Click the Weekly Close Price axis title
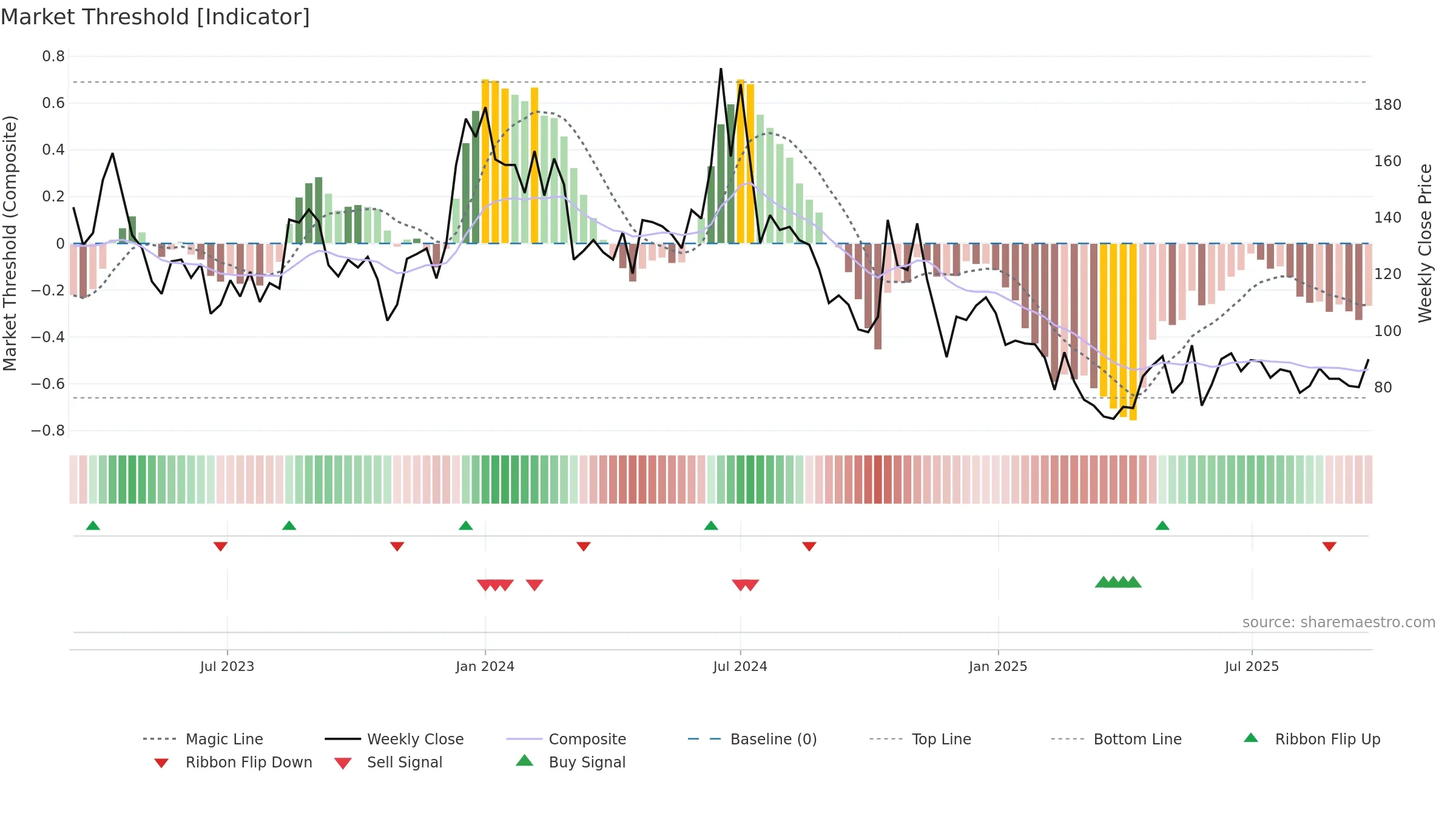Image resolution: width=1456 pixels, height=819 pixels. [1425, 243]
